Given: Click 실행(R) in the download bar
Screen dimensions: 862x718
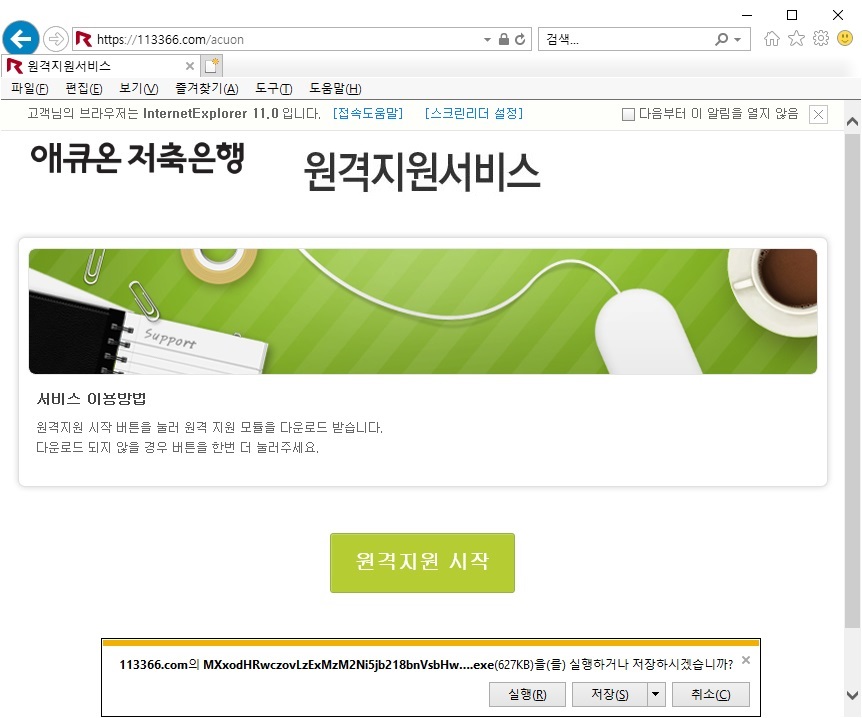Looking at the screenshot, I should point(527,694).
